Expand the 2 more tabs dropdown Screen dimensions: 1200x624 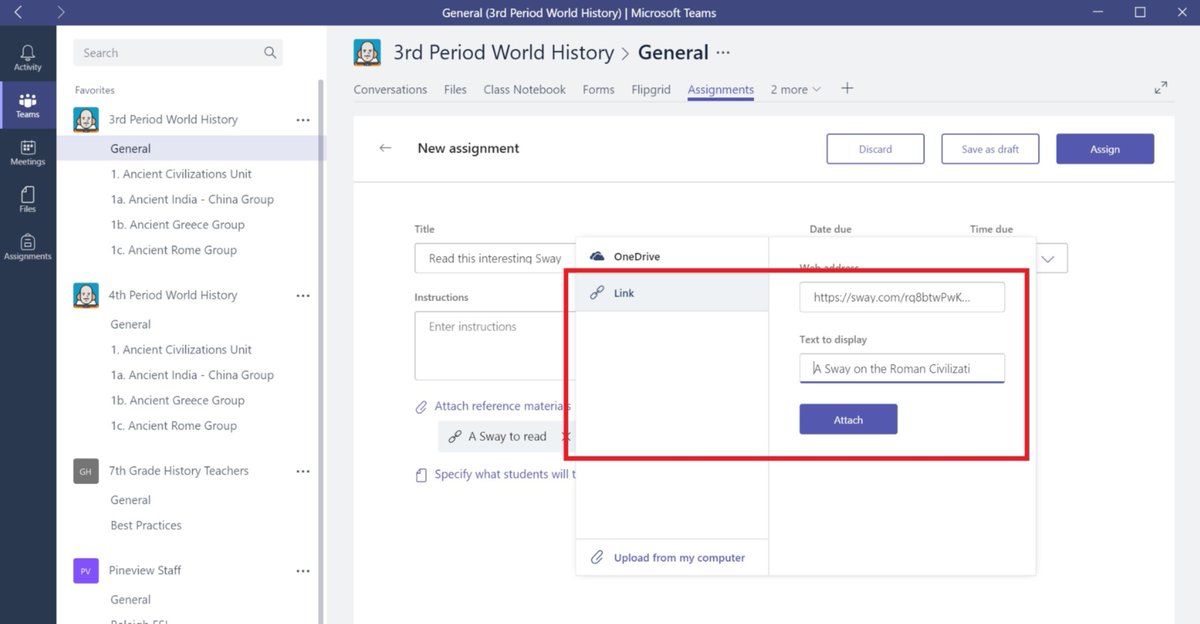(795, 89)
